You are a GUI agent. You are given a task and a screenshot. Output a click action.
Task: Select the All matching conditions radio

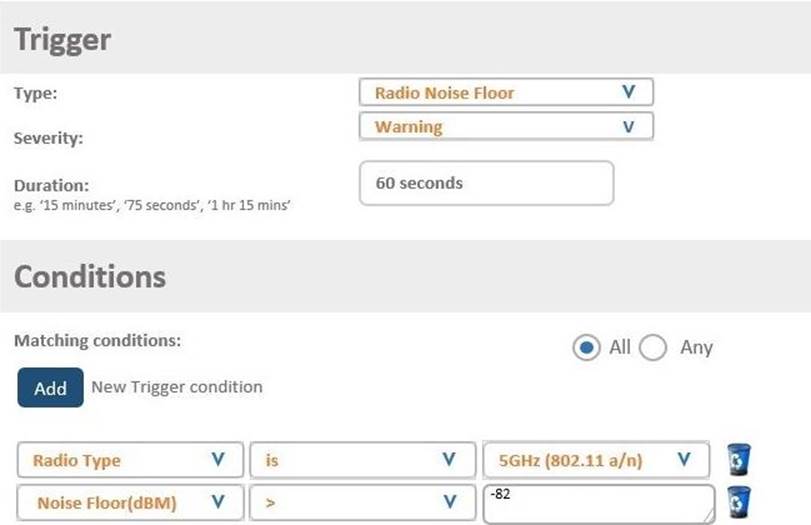tap(586, 348)
